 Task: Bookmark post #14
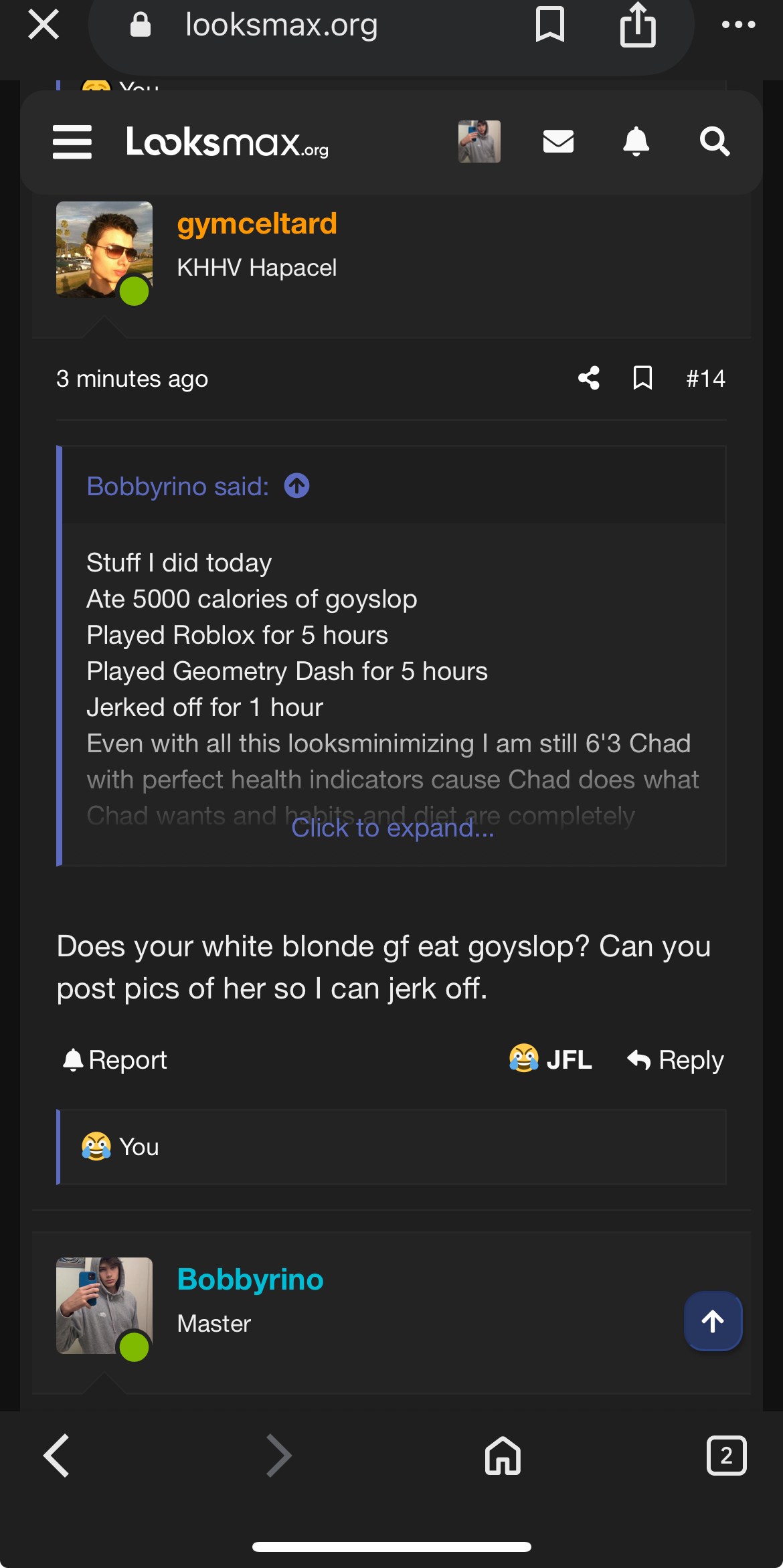point(642,378)
